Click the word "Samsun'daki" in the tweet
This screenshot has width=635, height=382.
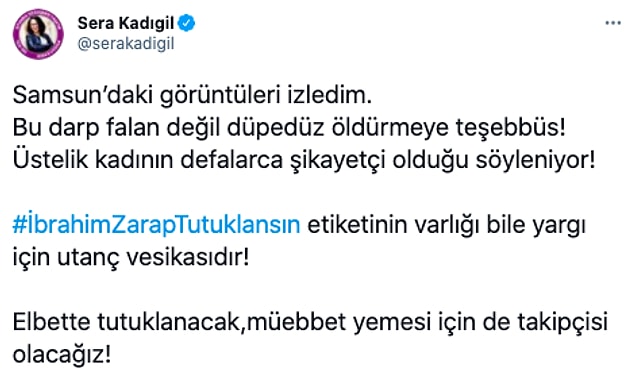point(83,96)
